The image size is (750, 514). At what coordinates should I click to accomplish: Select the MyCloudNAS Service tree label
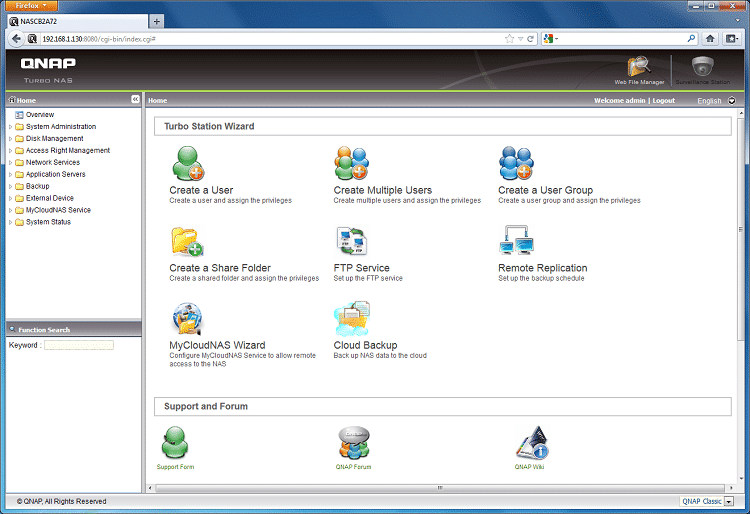click(58, 210)
